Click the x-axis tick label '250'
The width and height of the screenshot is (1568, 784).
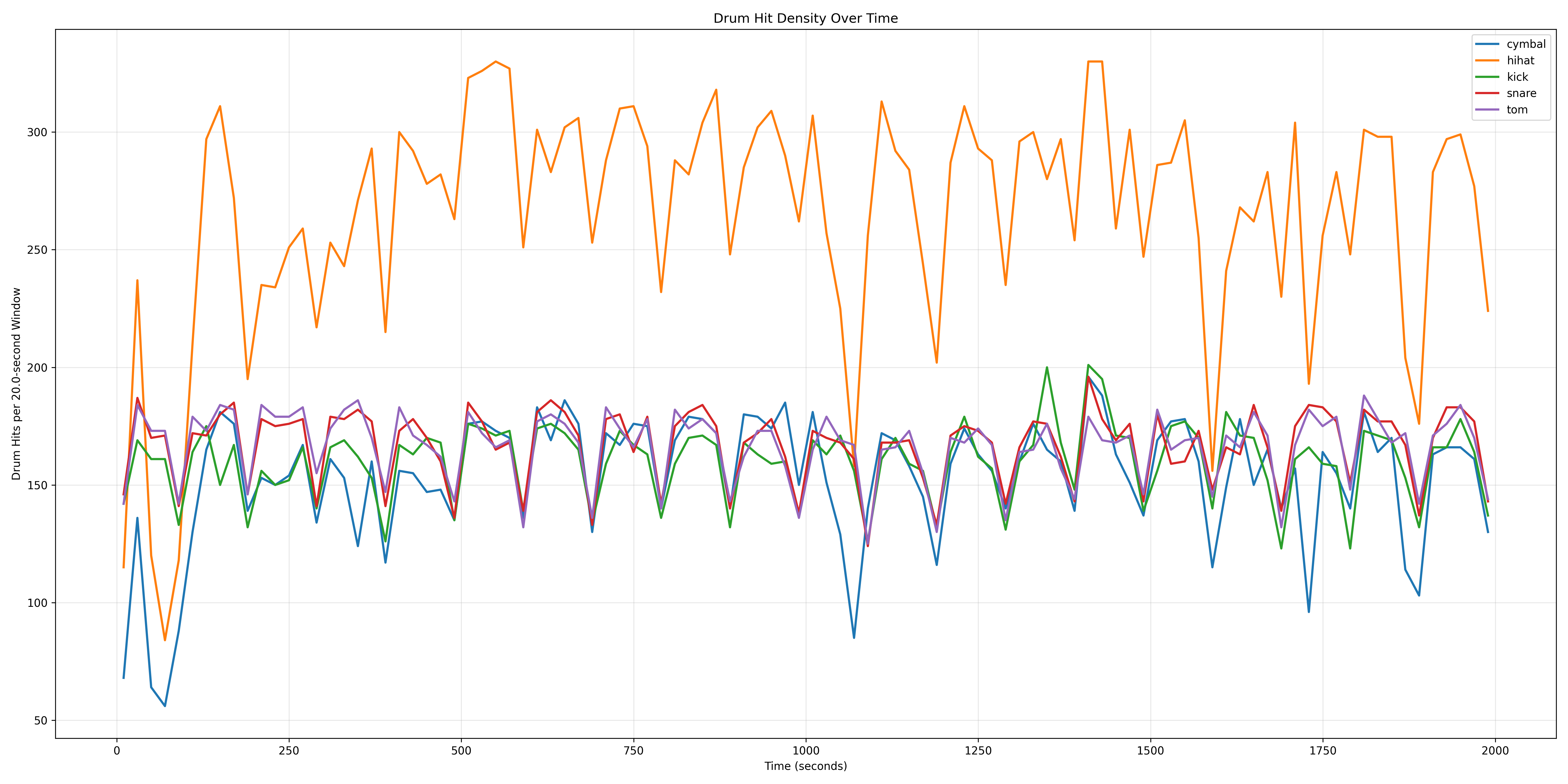pyautogui.click(x=289, y=751)
